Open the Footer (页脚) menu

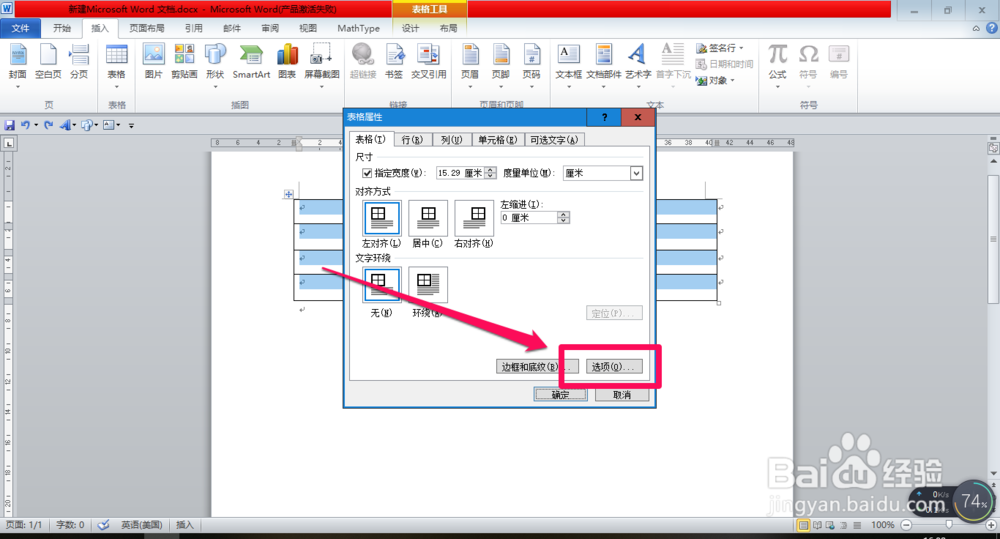tap(501, 63)
